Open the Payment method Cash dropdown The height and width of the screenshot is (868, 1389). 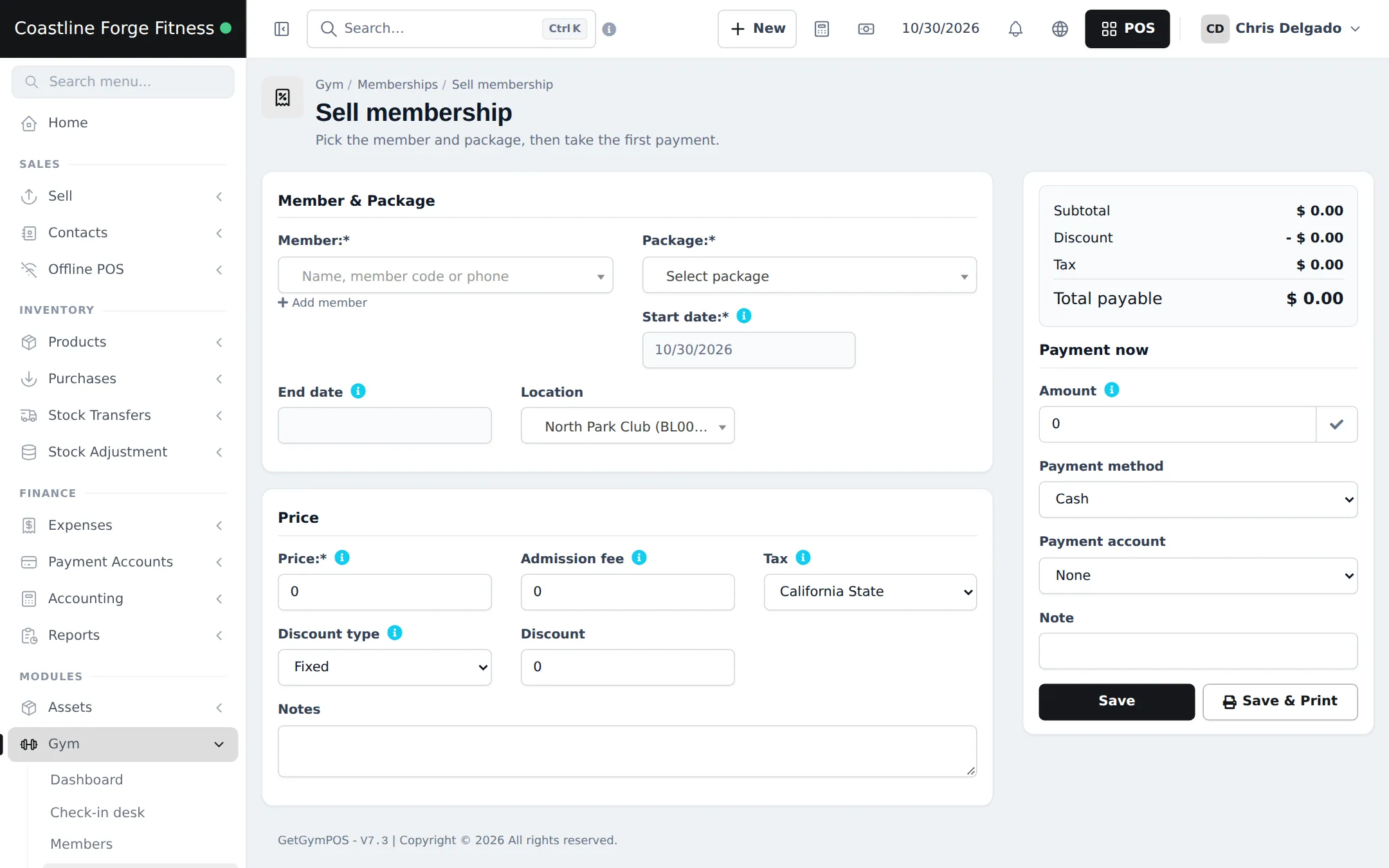tap(1198, 499)
